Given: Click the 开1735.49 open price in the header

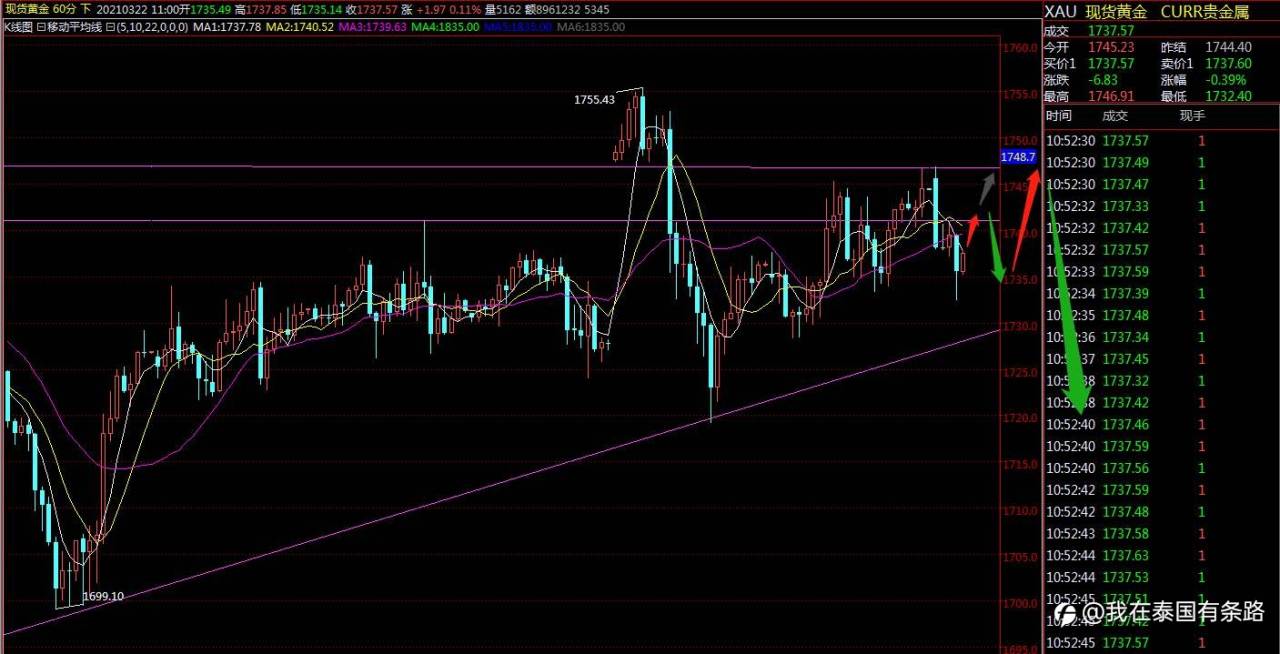Looking at the screenshot, I should (x=205, y=9).
